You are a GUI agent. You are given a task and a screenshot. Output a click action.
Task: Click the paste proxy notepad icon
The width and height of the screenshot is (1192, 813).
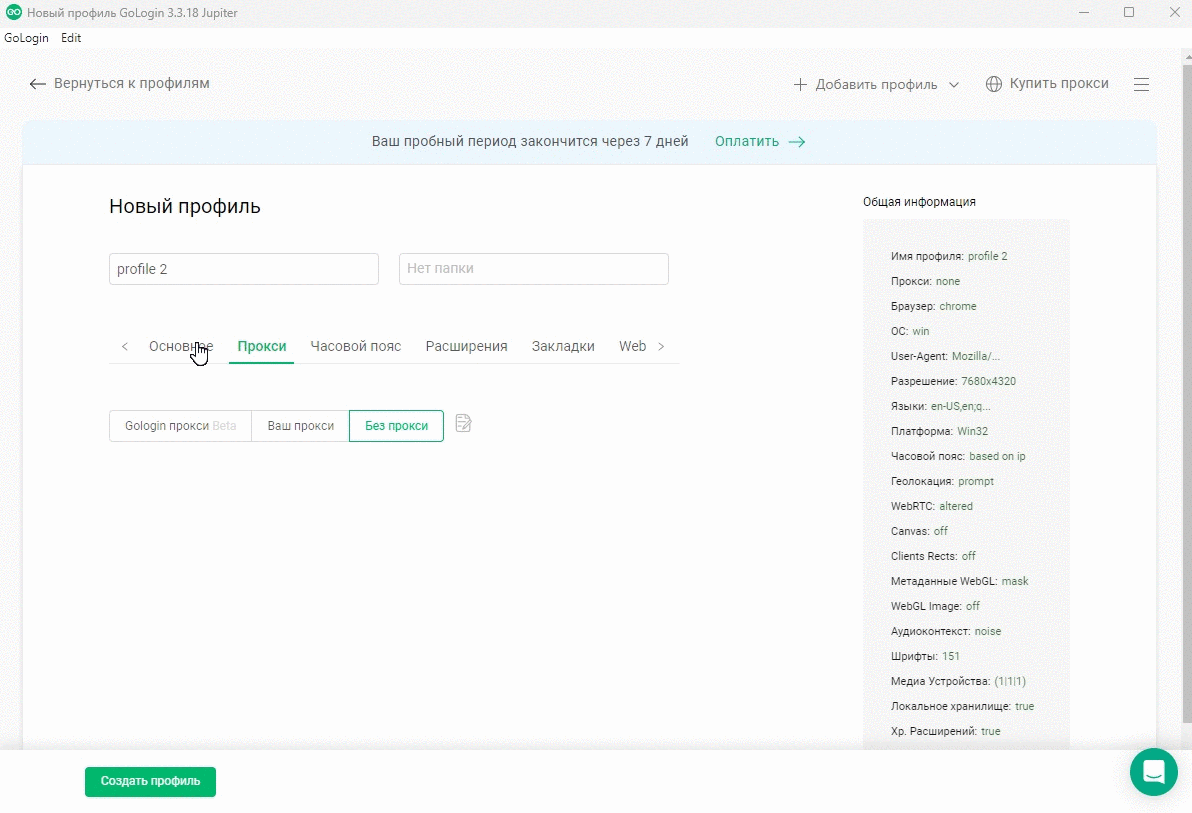(x=463, y=424)
